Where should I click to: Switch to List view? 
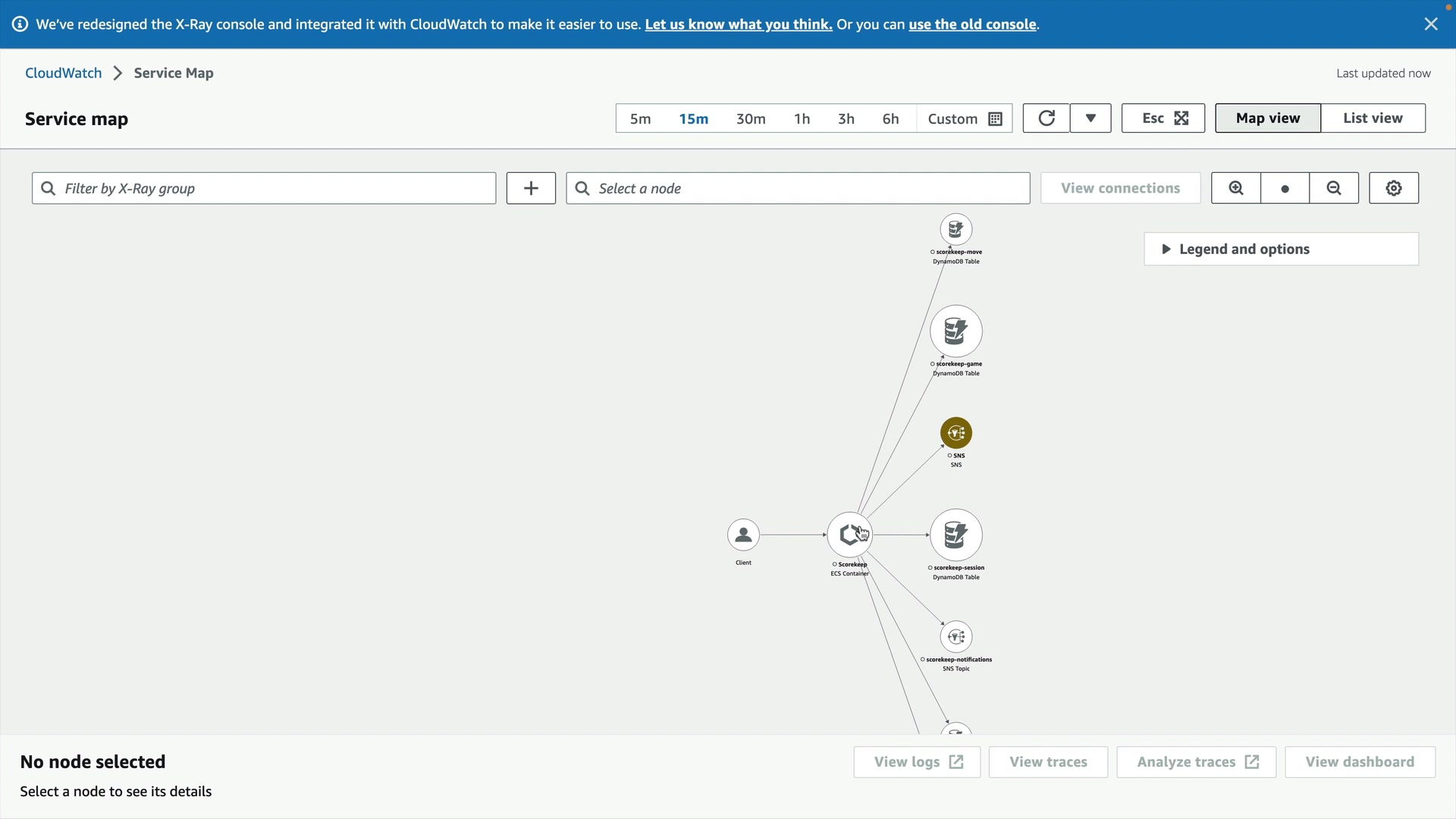pos(1373,118)
